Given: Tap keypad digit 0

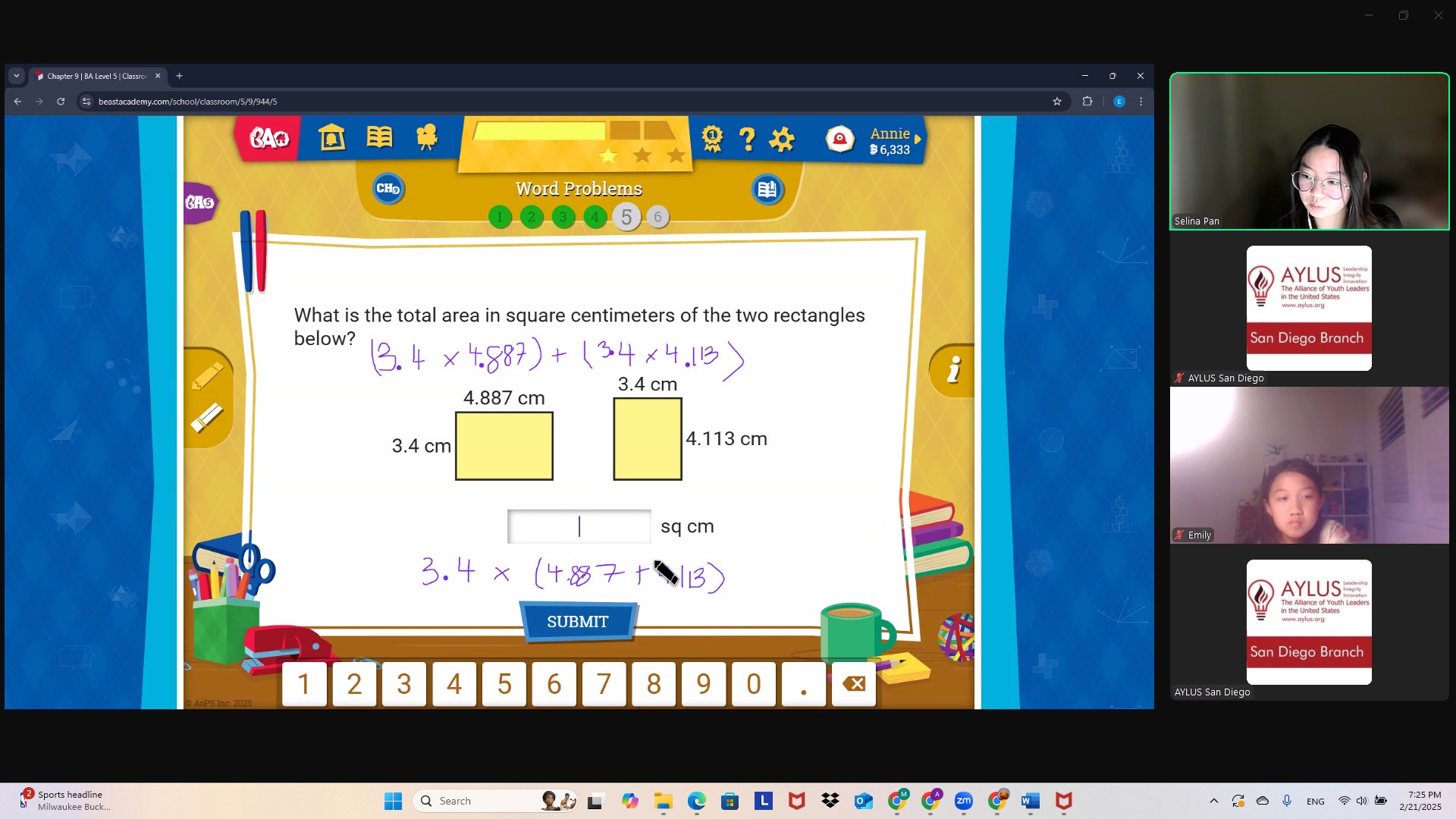Looking at the screenshot, I should 754,684.
